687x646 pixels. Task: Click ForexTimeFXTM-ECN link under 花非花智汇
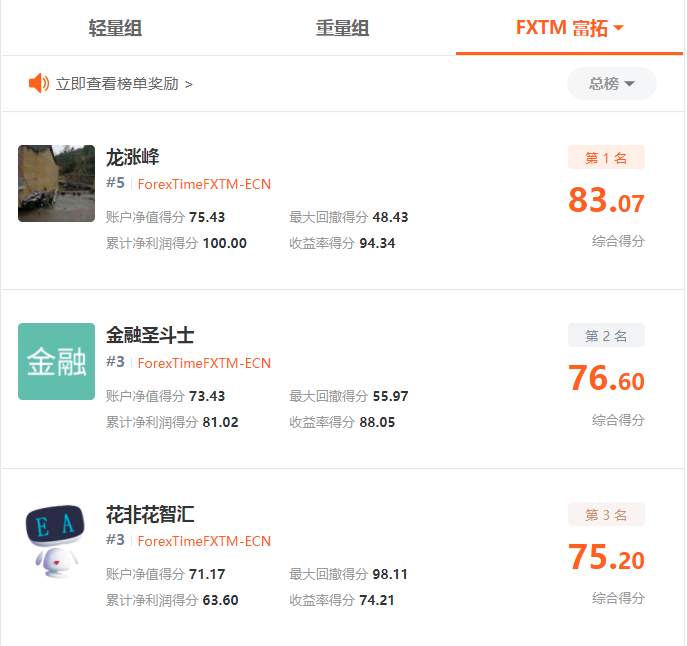point(204,541)
